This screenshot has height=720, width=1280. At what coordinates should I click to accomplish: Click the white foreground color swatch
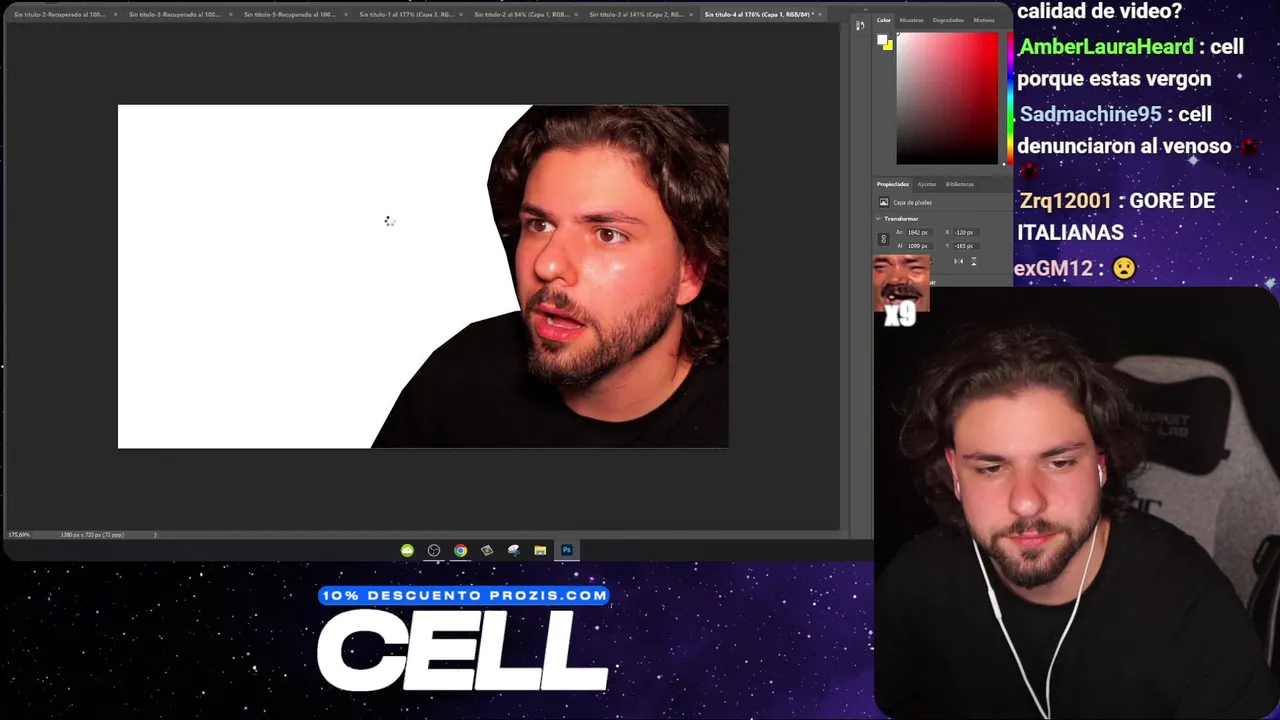tap(882, 40)
